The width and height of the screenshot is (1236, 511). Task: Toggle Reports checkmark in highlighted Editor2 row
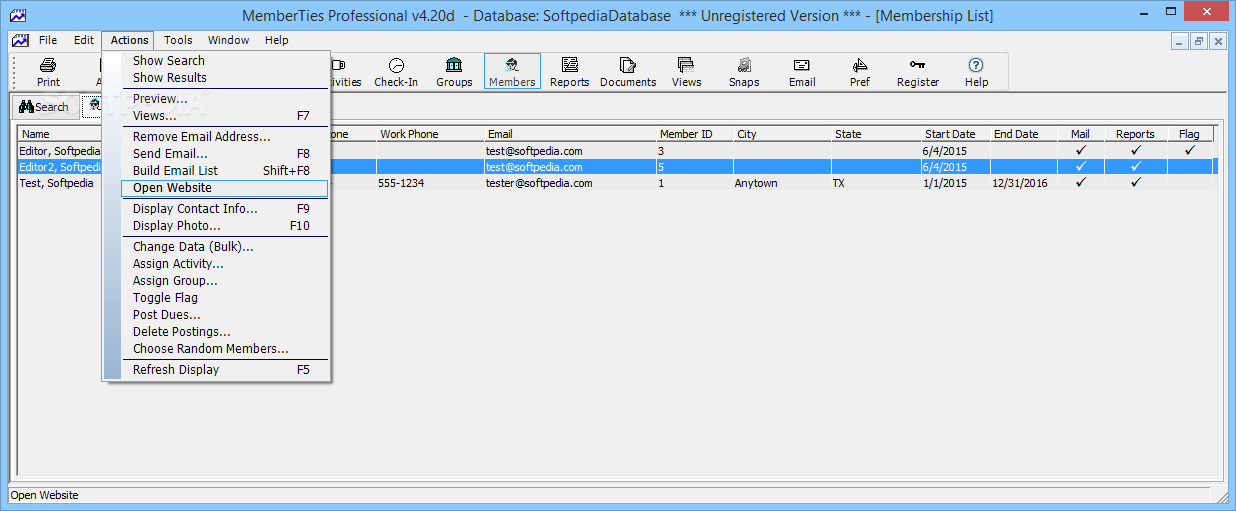click(x=1135, y=167)
